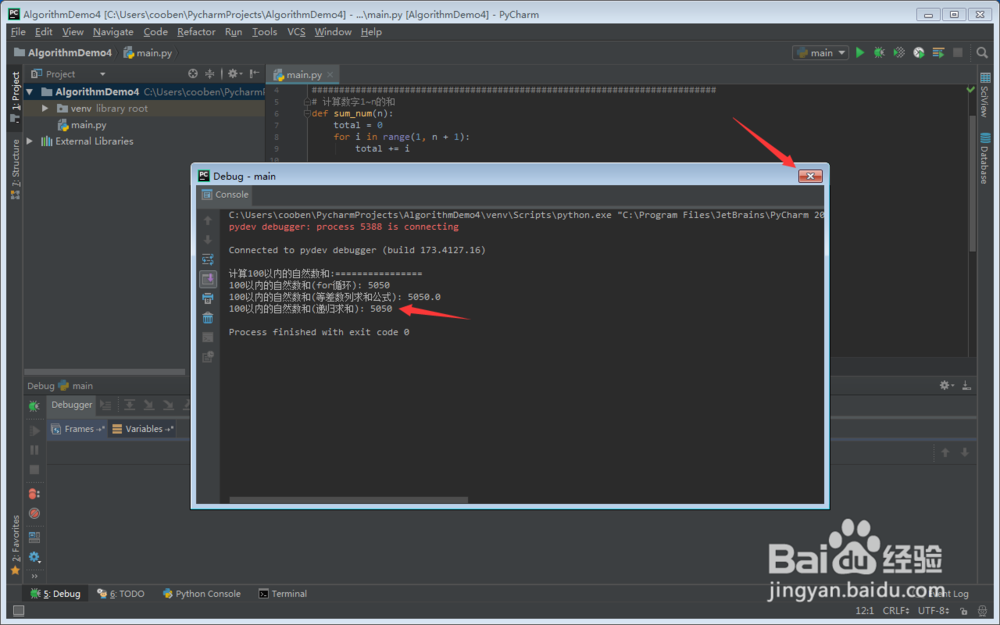Viewport: 1000px width, 625px height.
Task: Toggle soft-wrap in Debug console
Action: pyautogui.click(x=208, y=260)
